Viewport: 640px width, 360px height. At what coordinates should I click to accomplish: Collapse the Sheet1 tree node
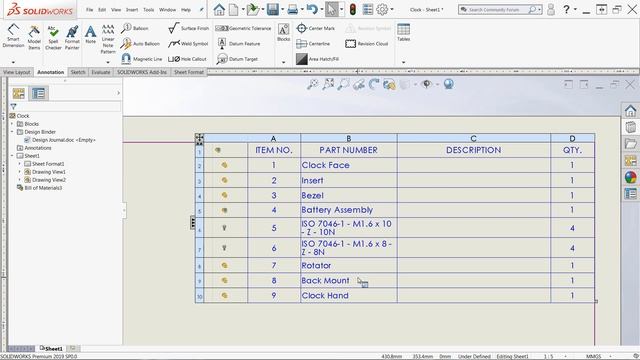pyautogui.click(x=12, y=156)
